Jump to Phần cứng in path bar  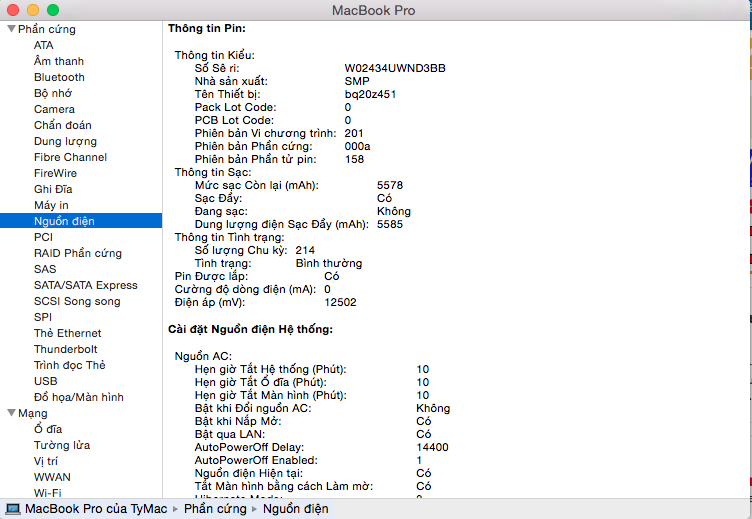point(215,508)
